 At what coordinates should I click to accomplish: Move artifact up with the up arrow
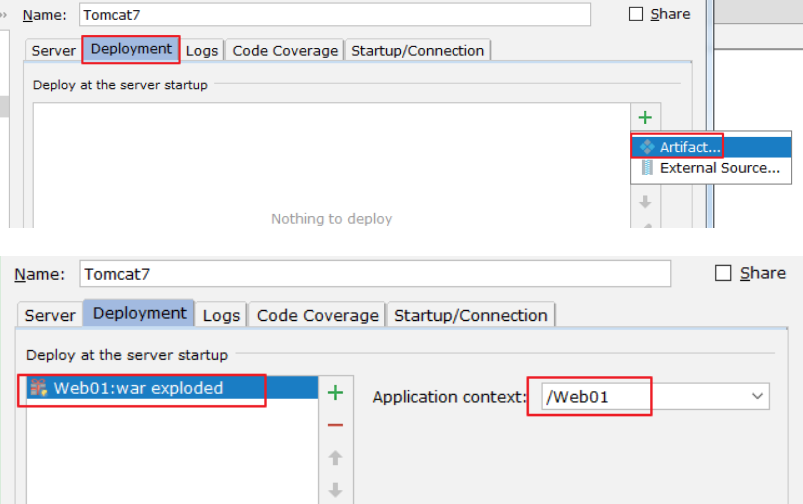[x=335, y=457]
